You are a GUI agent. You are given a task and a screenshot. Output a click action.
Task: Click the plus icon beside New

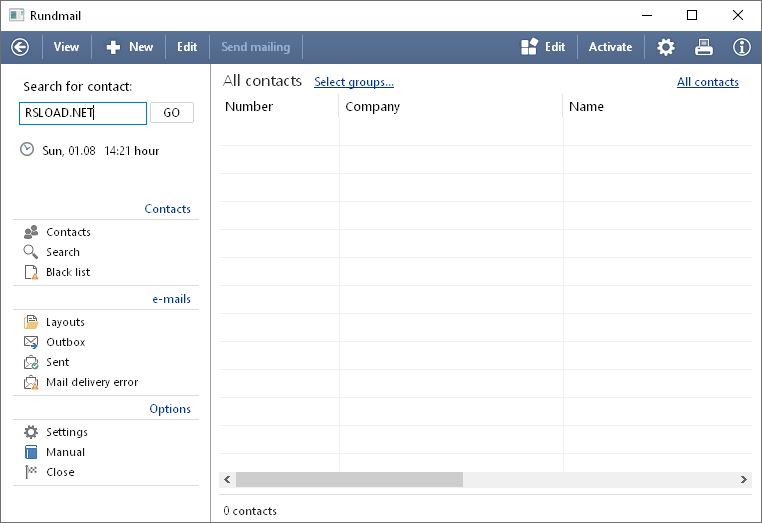113,47
